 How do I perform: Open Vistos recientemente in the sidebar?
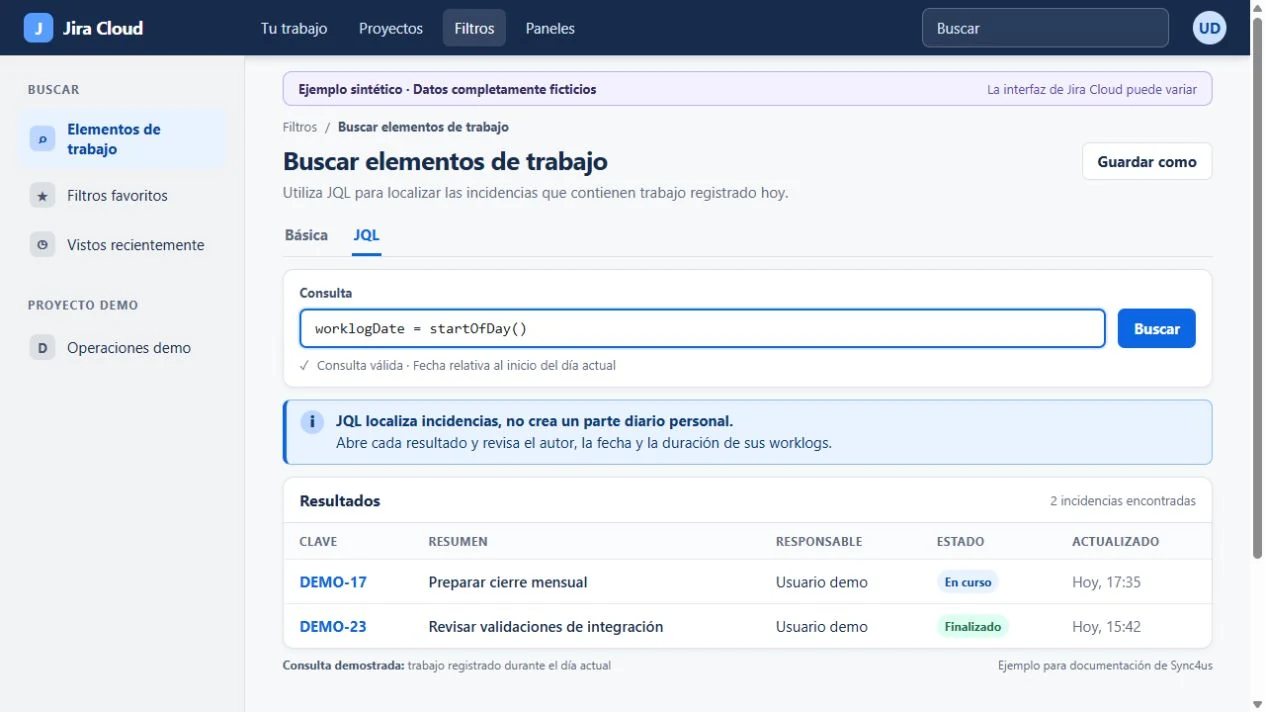coord(124,245)
